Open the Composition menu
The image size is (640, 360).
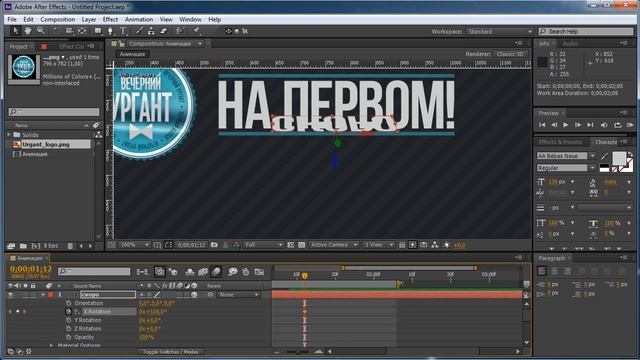(58, 19)
